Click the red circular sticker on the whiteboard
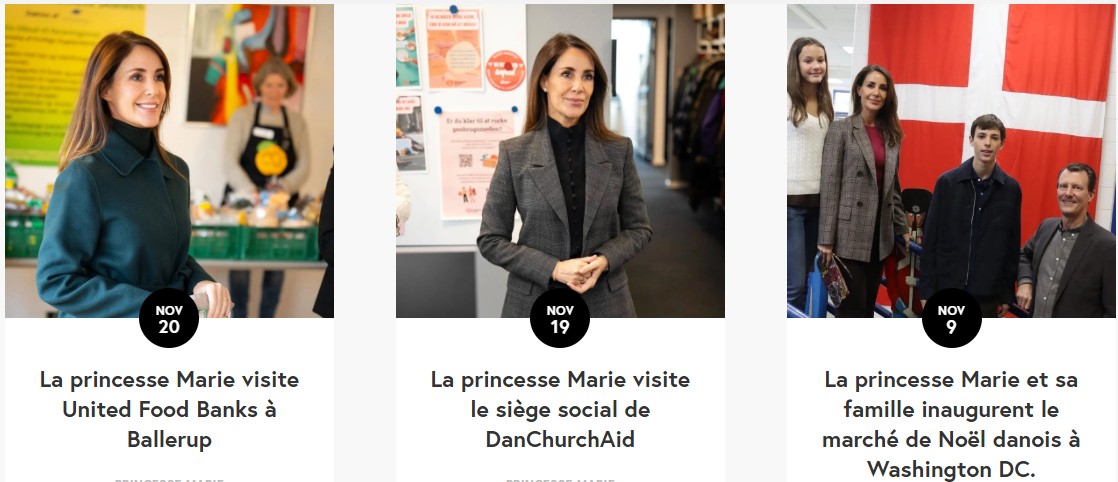 (x=505, y=70)
